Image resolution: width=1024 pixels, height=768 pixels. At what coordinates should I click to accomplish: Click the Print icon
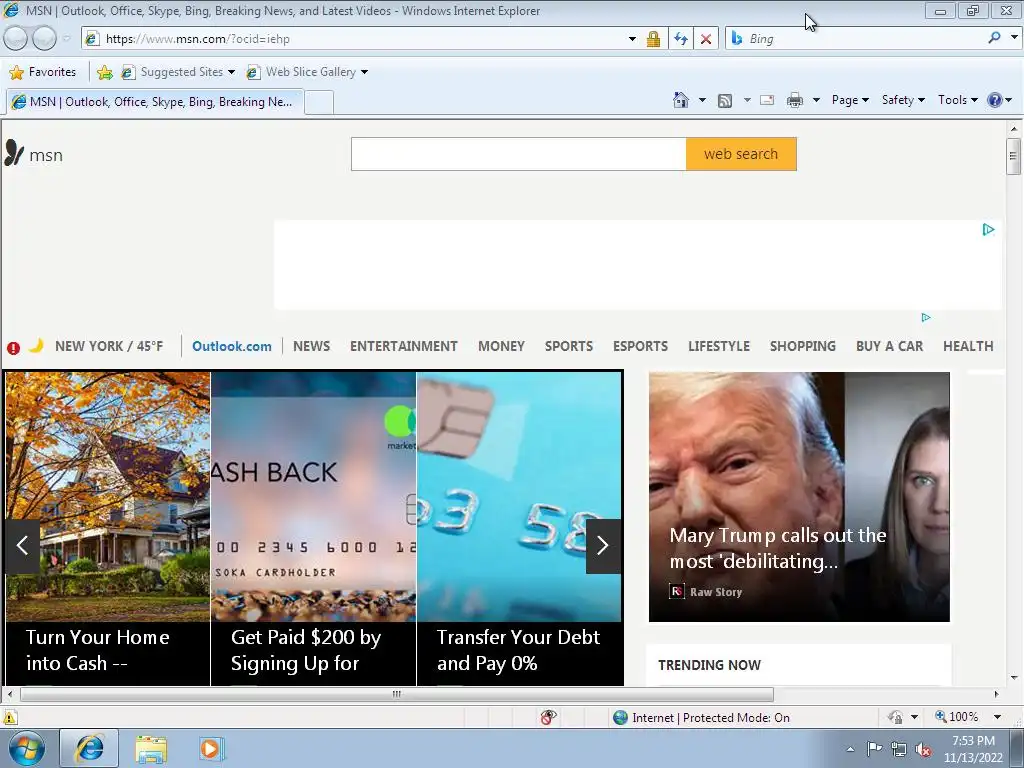(x=795, y=100)
